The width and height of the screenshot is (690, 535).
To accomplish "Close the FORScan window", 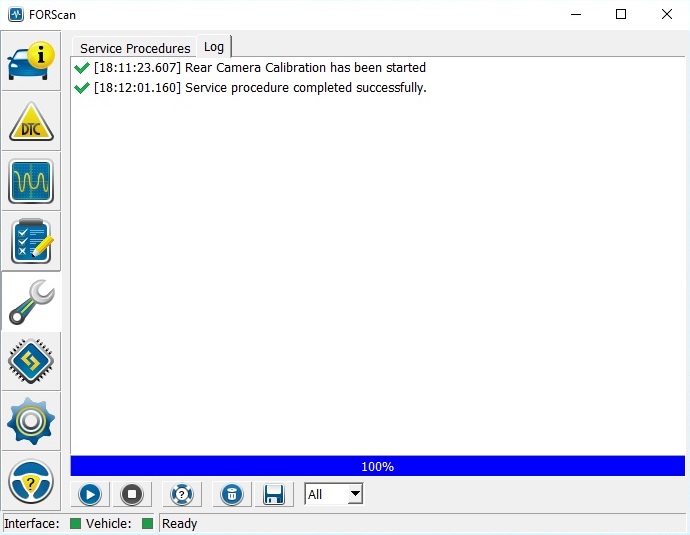I will [667, 15].
